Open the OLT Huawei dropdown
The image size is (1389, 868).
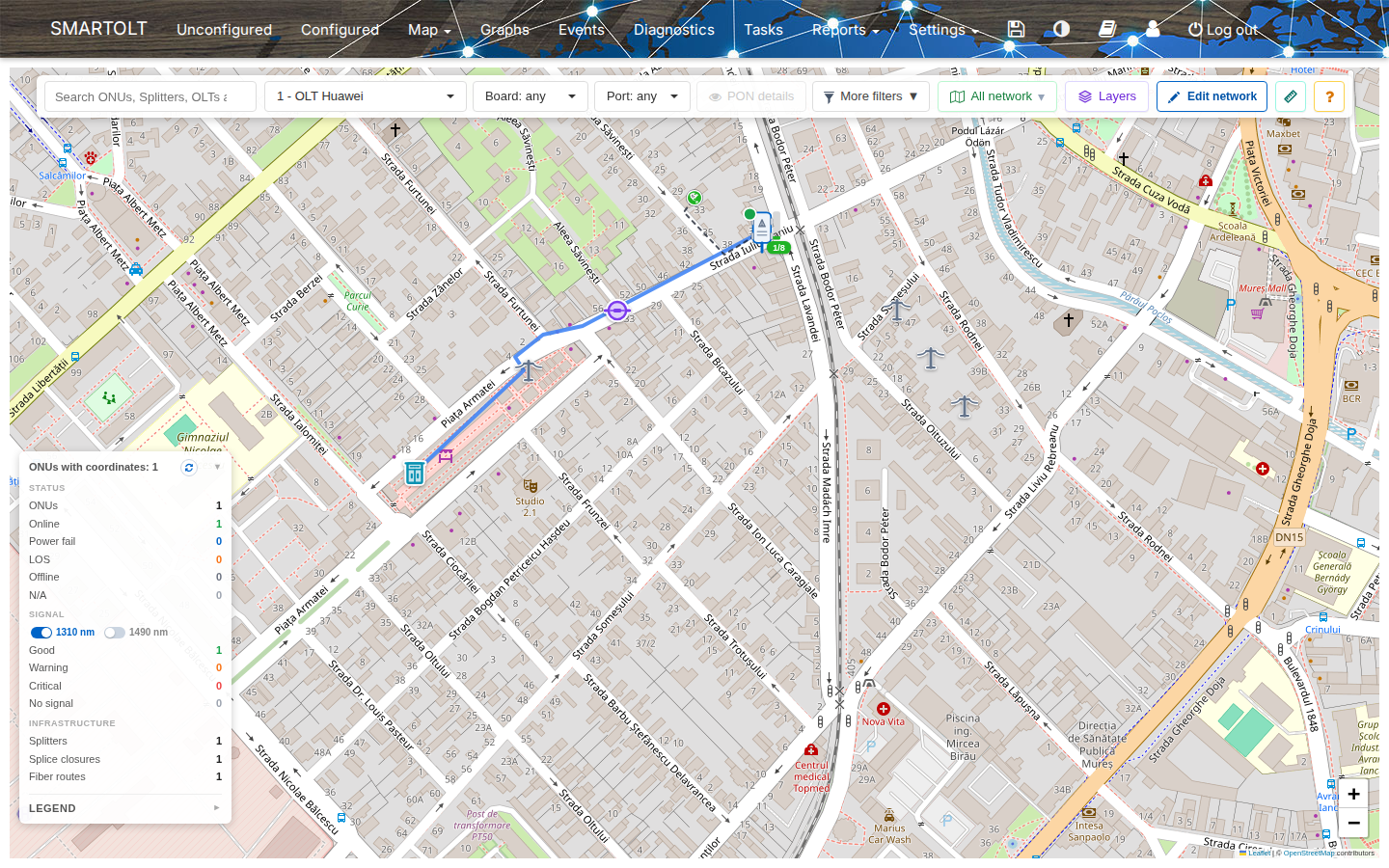coord(366,96)
